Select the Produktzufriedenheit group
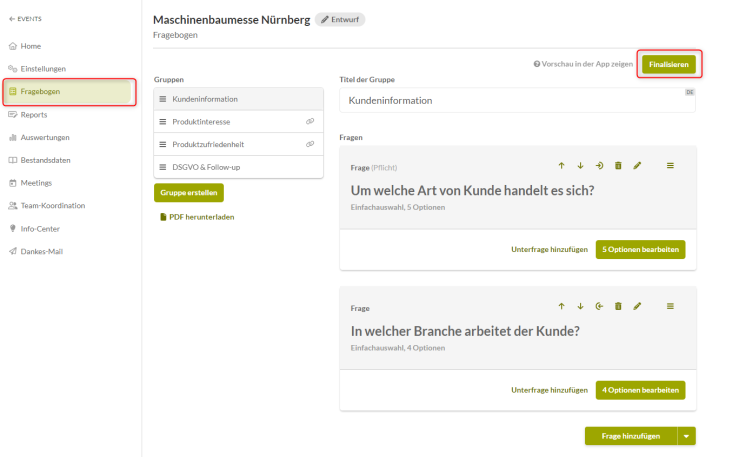The width and height of the screenshot is (752, 457). tap(238, 144)
